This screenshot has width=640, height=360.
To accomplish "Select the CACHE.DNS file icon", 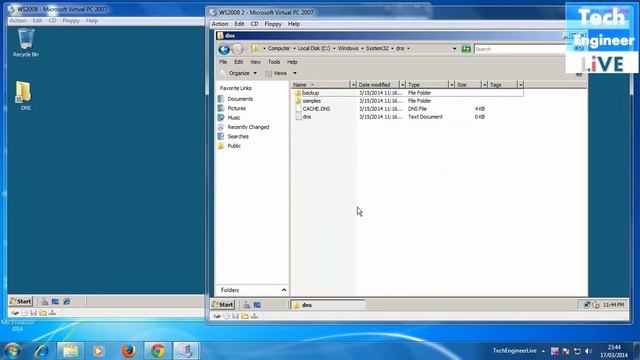I will 298,109.
